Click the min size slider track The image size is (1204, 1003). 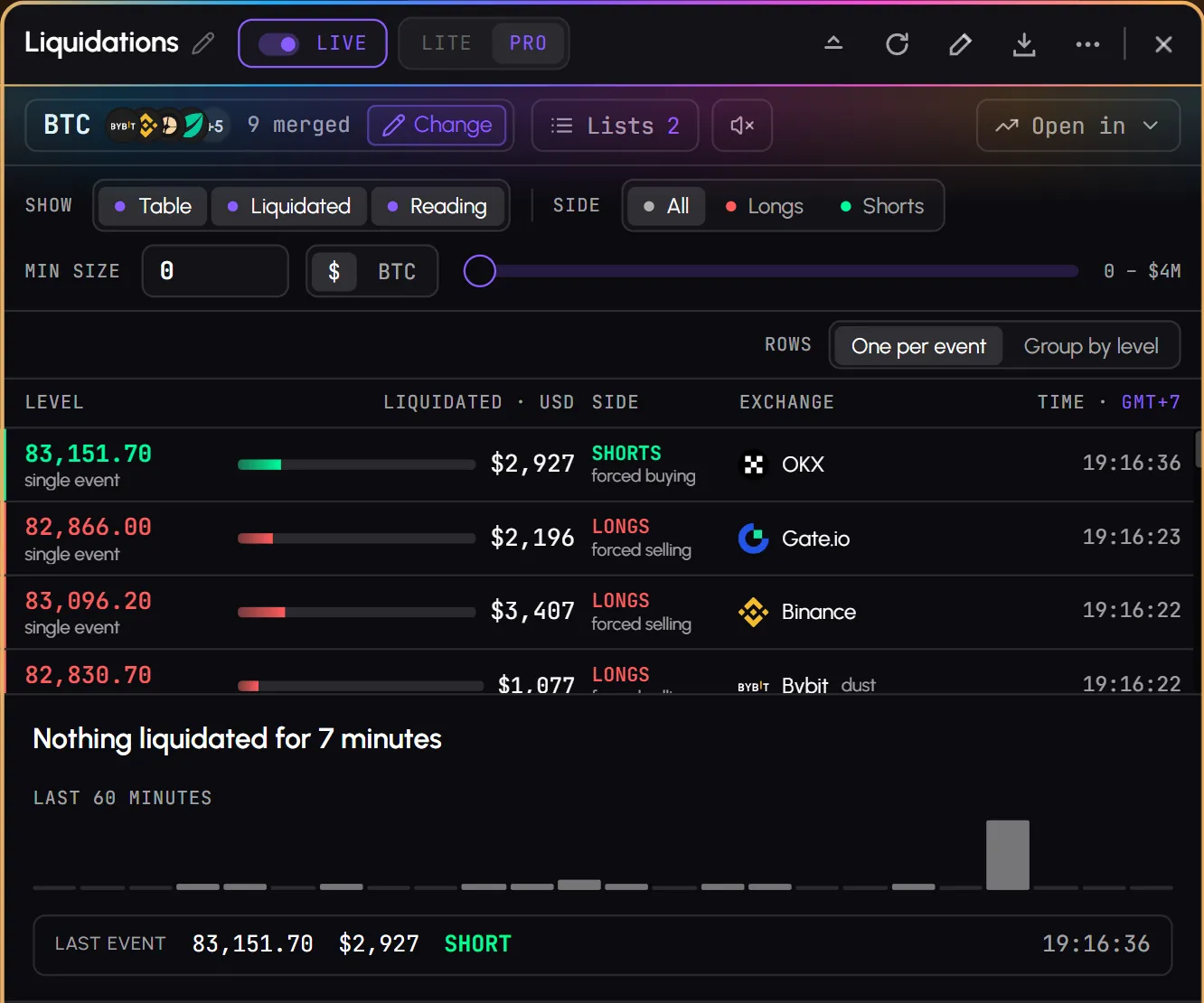[x=771, y=271]
